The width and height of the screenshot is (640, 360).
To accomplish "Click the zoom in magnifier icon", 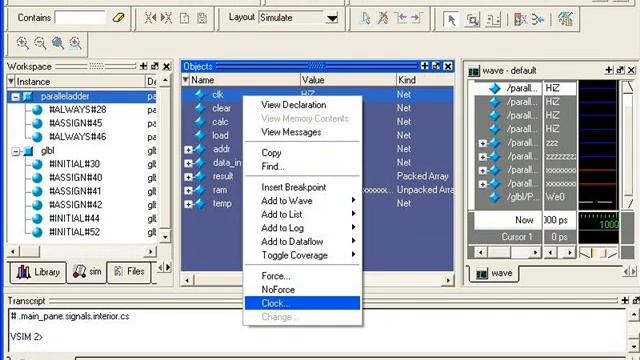I will [x=22, y=43].
